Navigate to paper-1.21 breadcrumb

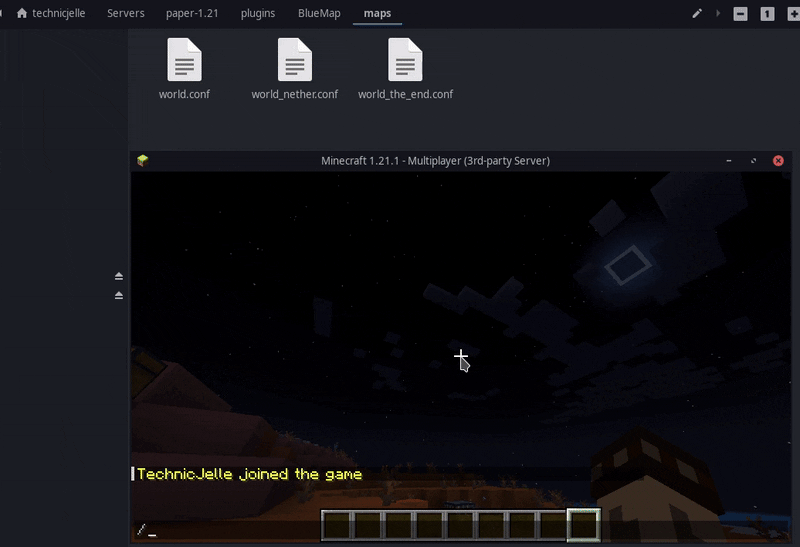(x=192, y=14)
